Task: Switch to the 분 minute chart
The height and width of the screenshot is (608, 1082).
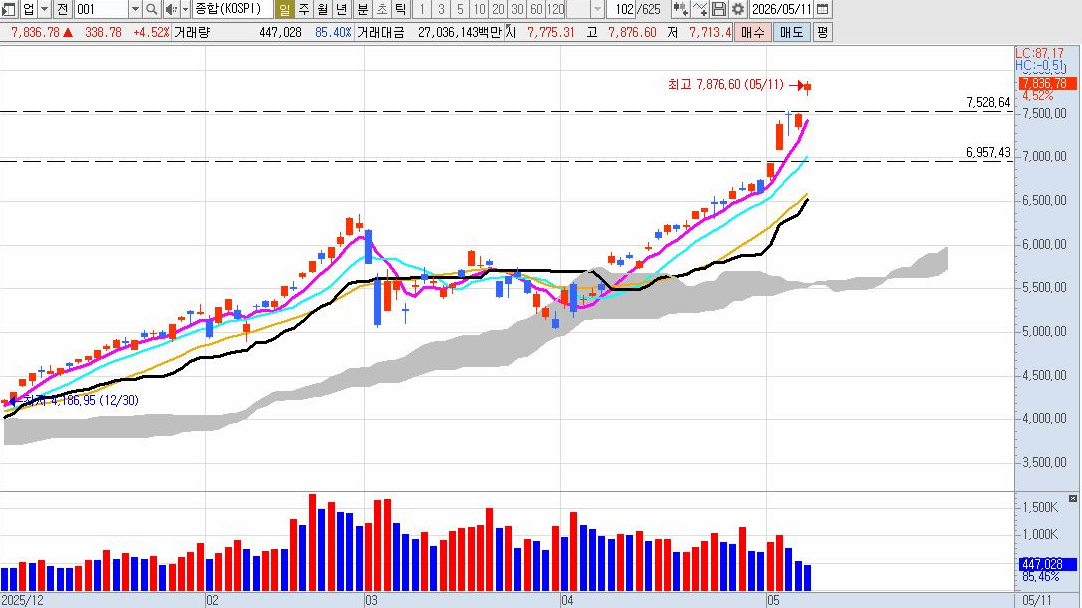Action: (x=362, y=9)
